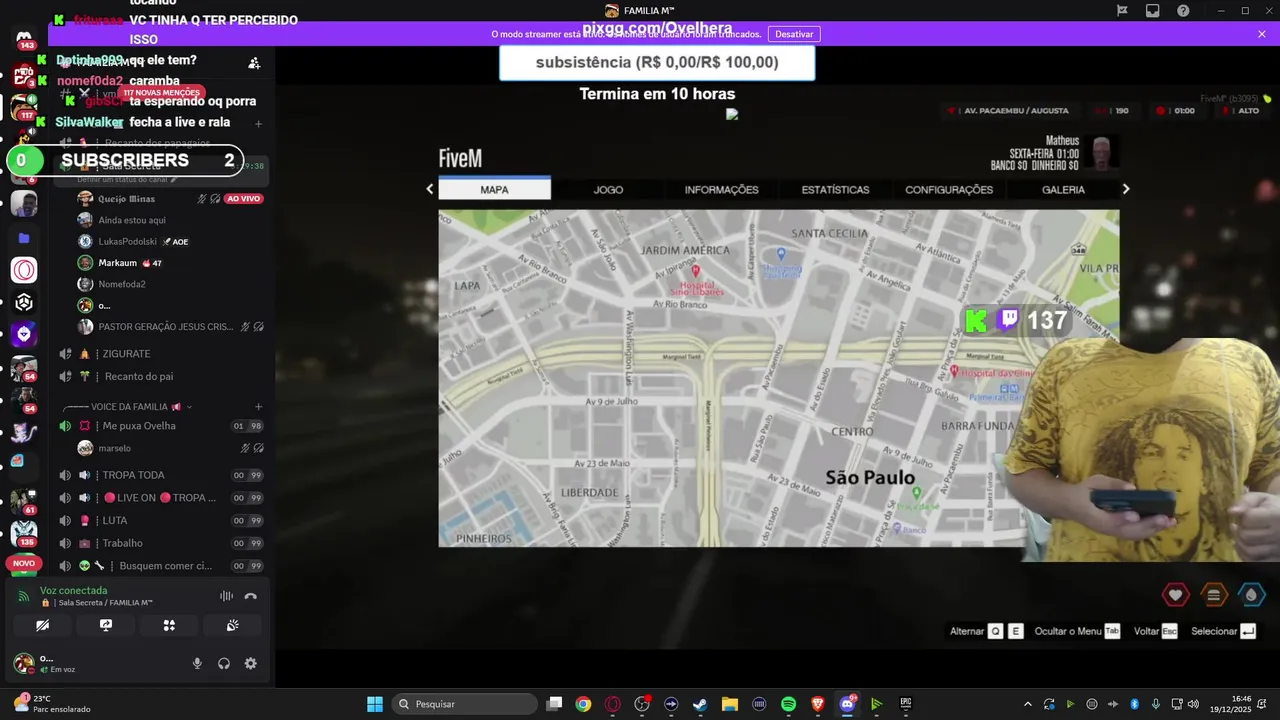This screenshot has width=1280, height=720.
Task: Switch to the MAPA tab
Action: [x=494, y=189]
